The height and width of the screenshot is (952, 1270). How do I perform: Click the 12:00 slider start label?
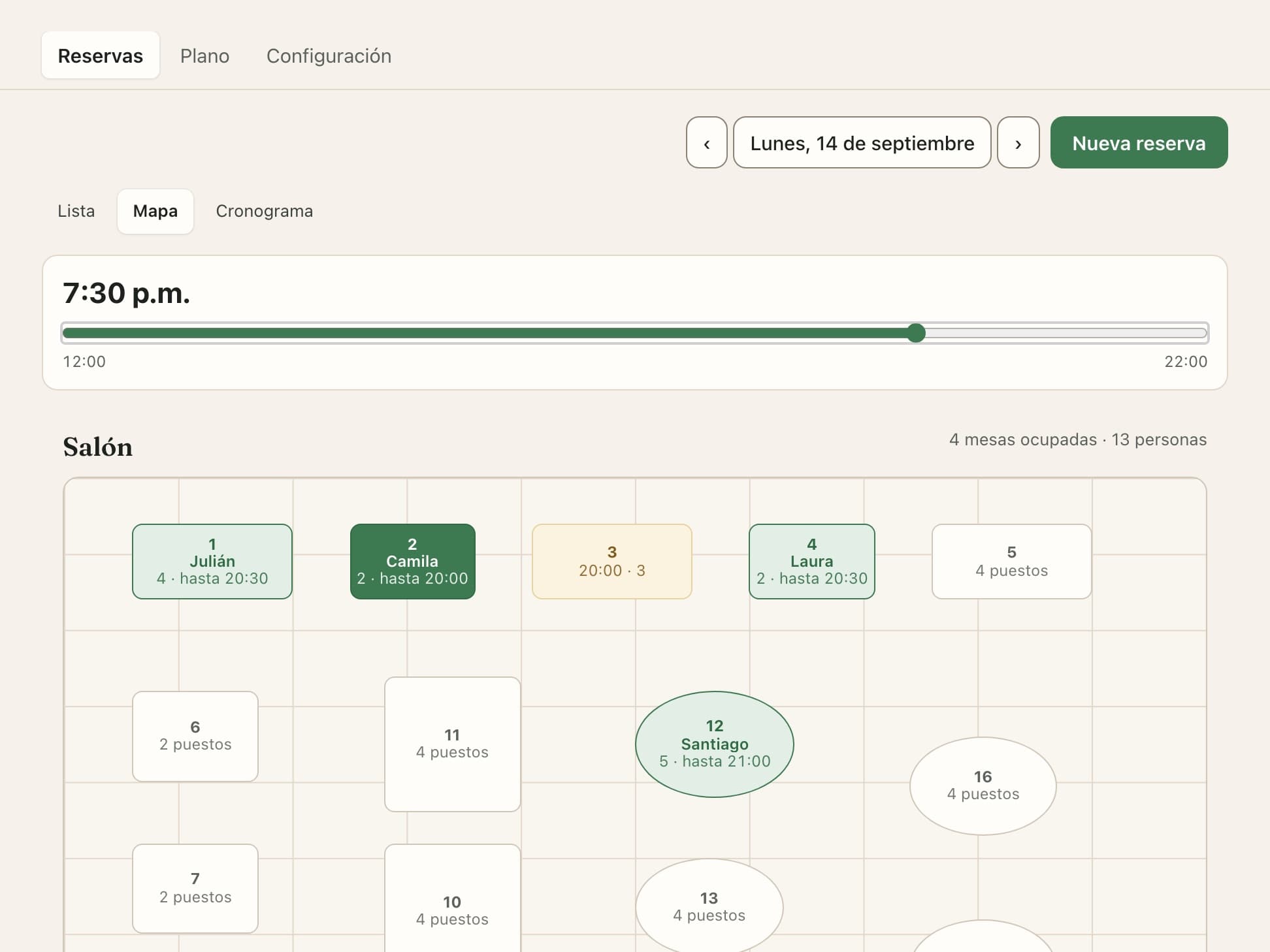[x=84, y=362]
